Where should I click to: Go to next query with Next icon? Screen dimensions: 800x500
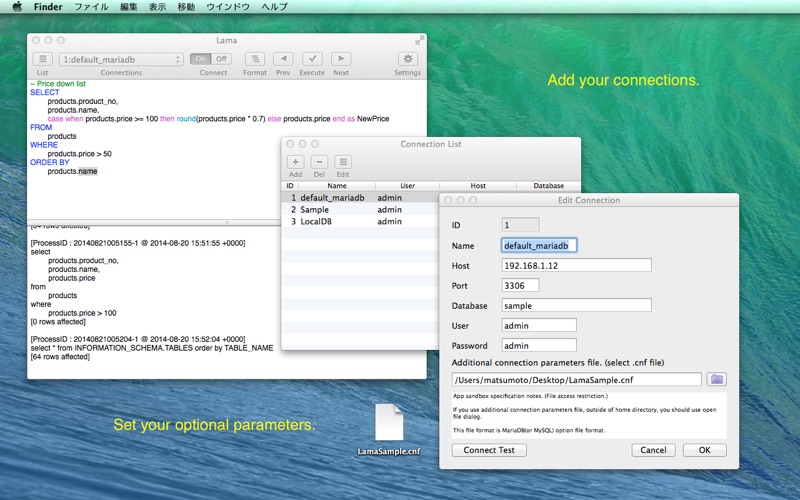341,59
